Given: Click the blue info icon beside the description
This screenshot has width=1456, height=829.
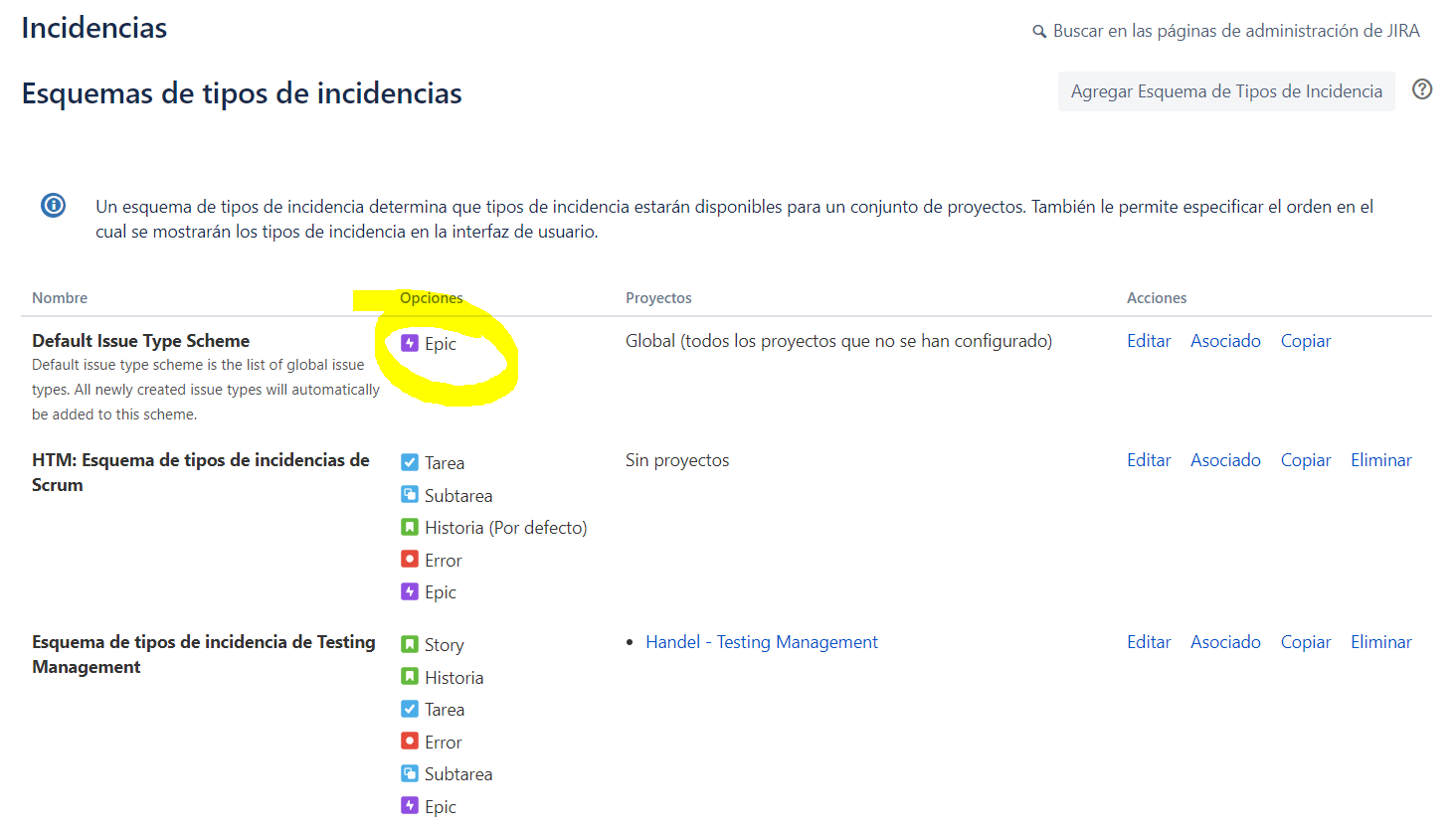Looking at the screenshot, I should [x=53, y=206].
